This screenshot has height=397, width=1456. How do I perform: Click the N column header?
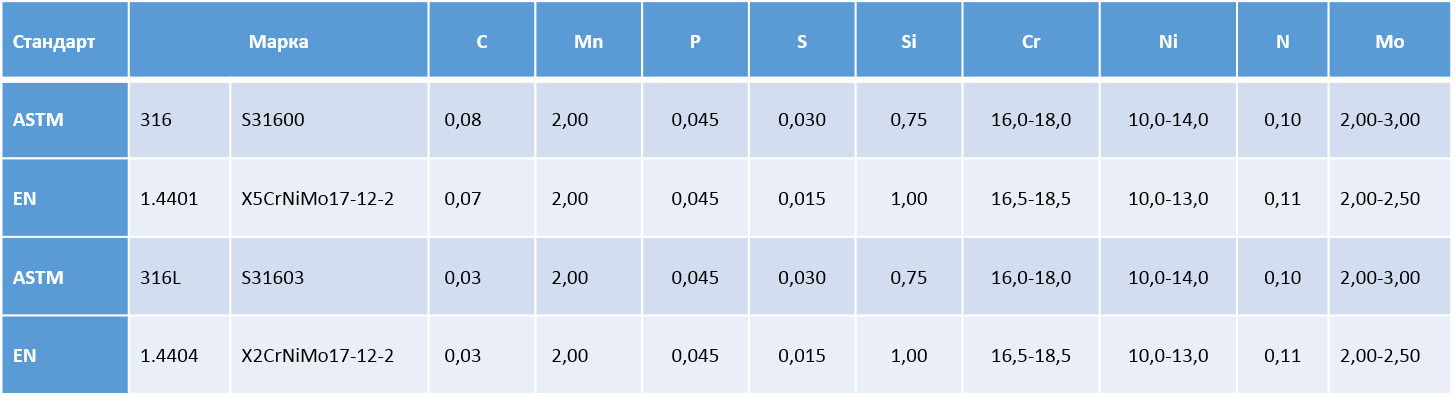coord(1283,40)
